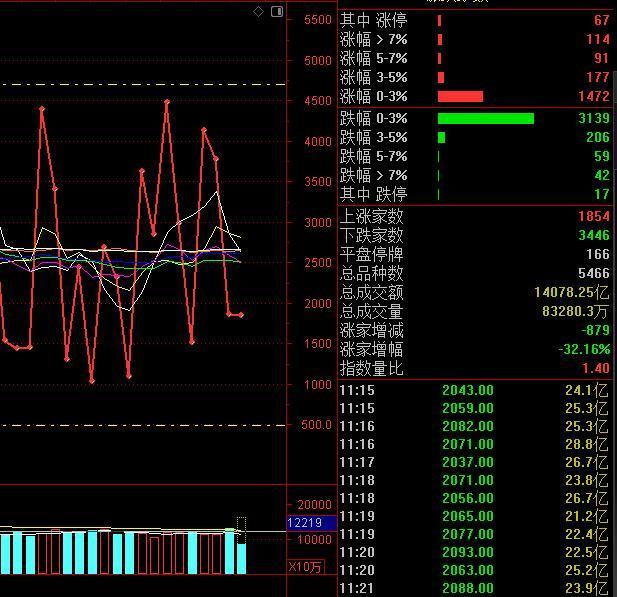Select the tick row with value 2065.00

click(474, 516)
